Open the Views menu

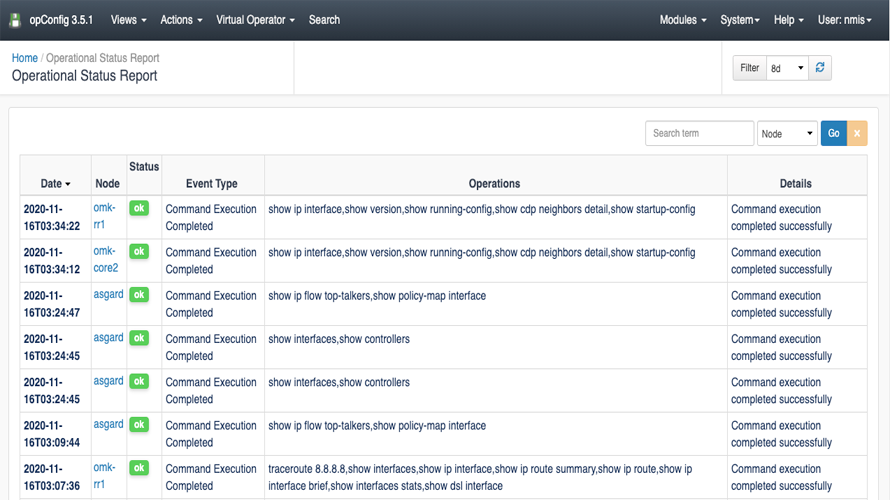coord(128,20)
